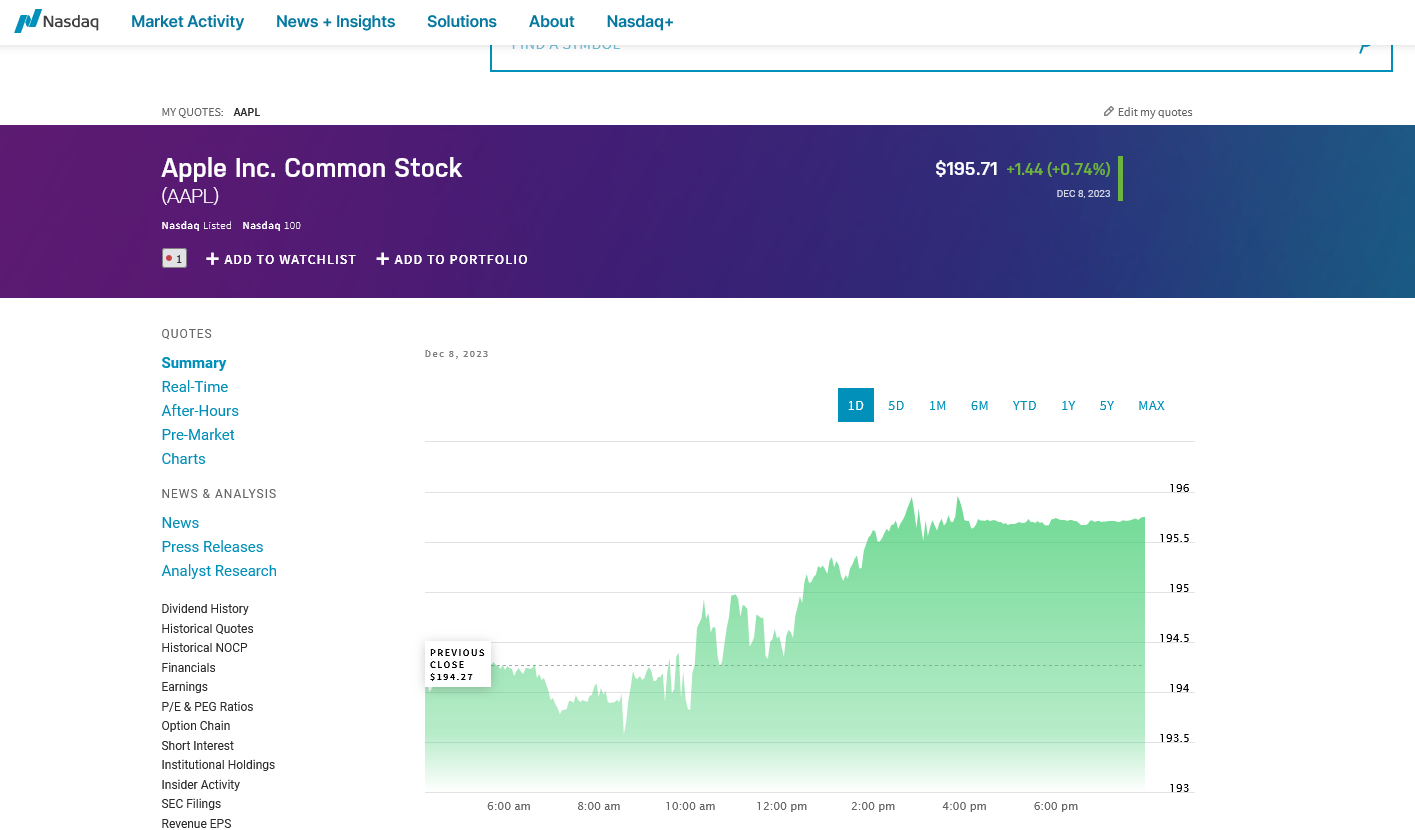Open Dividend History
1415x830 pixels.
pyautogui.click(x=205, y=609)
